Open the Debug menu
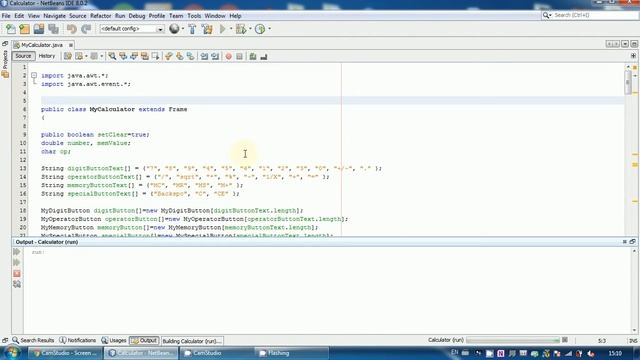The height and width of the screenshot is (360, 640). pyautogui.click(x=137, y=16)
